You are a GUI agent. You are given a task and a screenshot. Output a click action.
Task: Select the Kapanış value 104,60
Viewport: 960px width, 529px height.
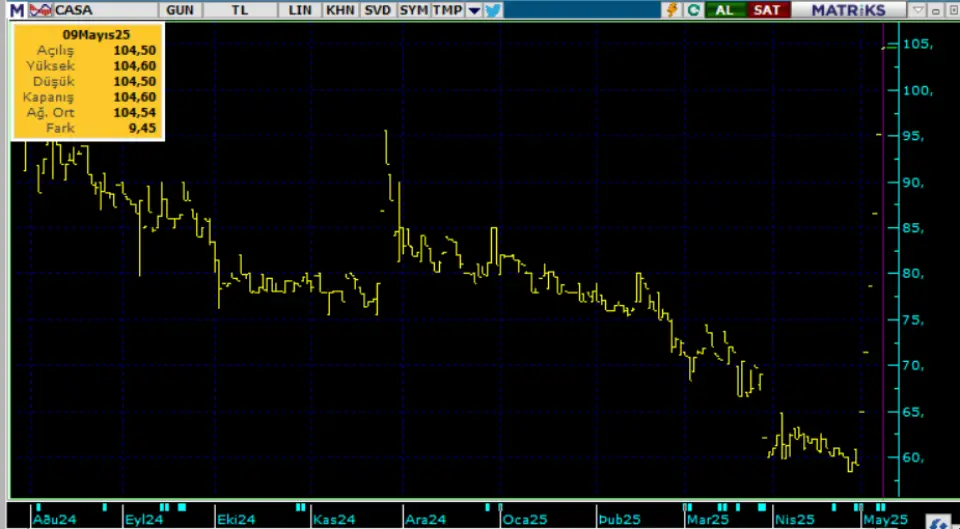[135, 97]
